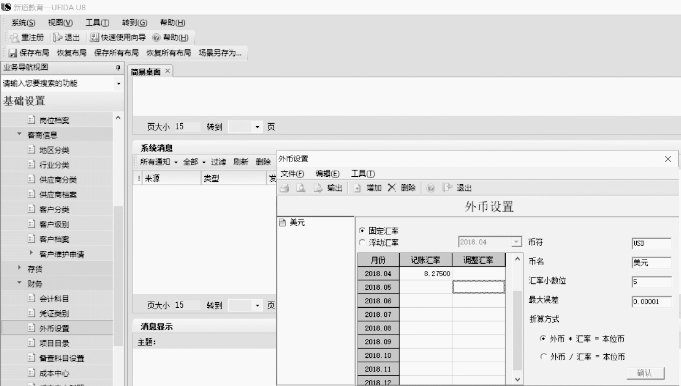Open the 2018.04 month dropdown

pyautogui.click(x=516, y=242)
